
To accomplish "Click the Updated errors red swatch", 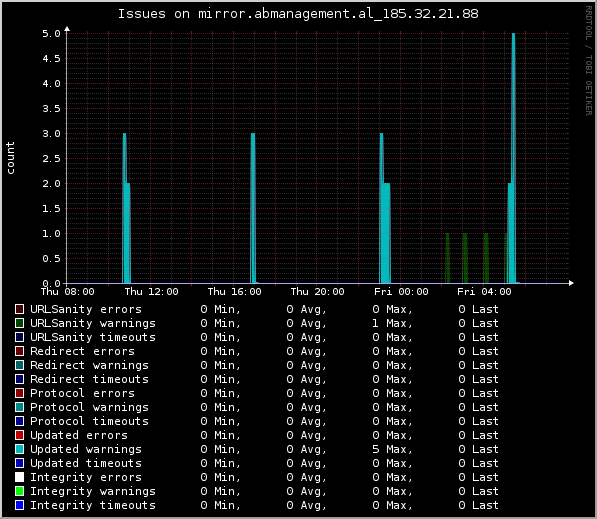I will click(19, 435).
